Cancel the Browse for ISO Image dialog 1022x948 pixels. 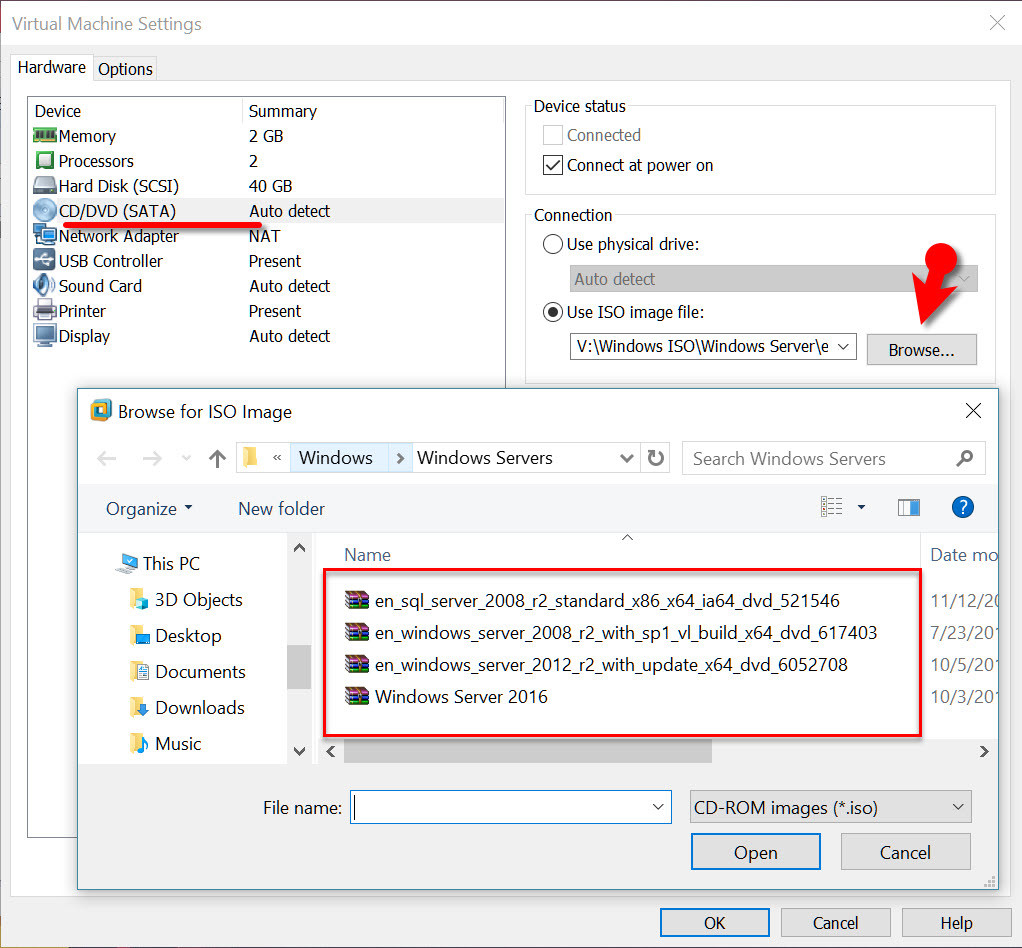905,852
